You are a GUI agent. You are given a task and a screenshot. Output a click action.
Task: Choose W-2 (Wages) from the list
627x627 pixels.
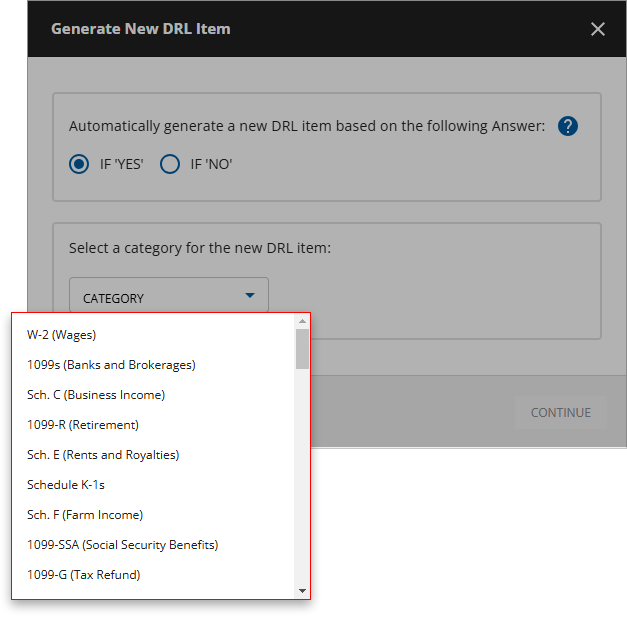tap(62, 335)
